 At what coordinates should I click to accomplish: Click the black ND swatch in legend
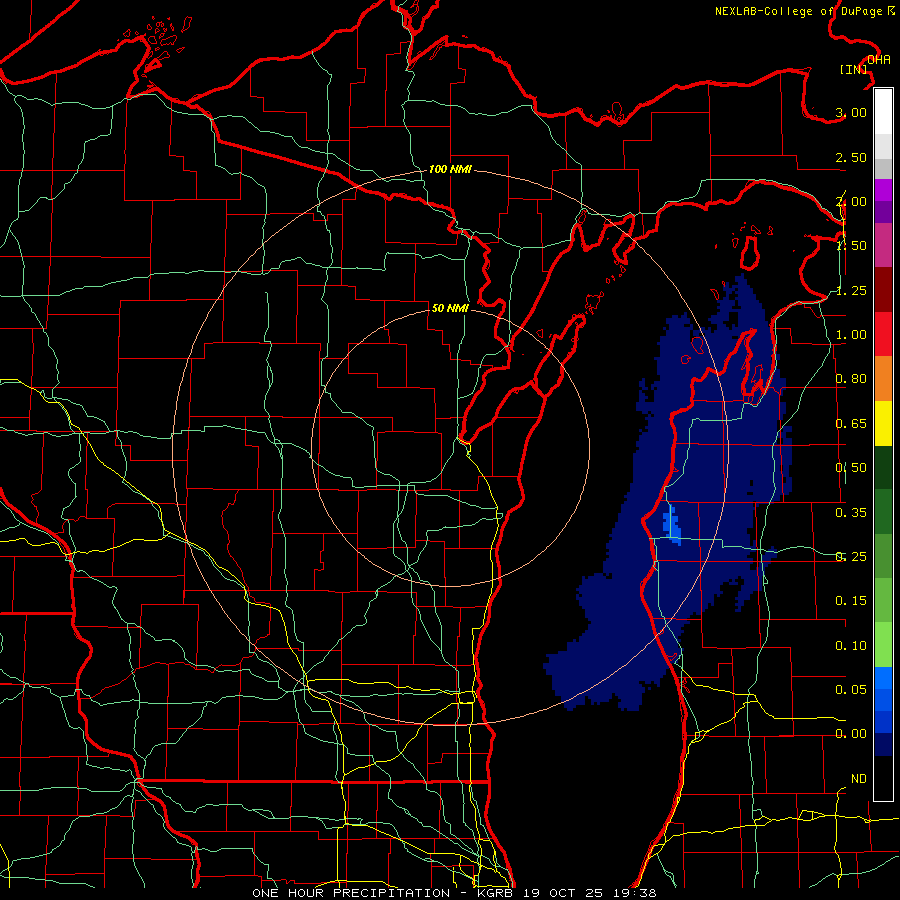[x=883, y=778]
